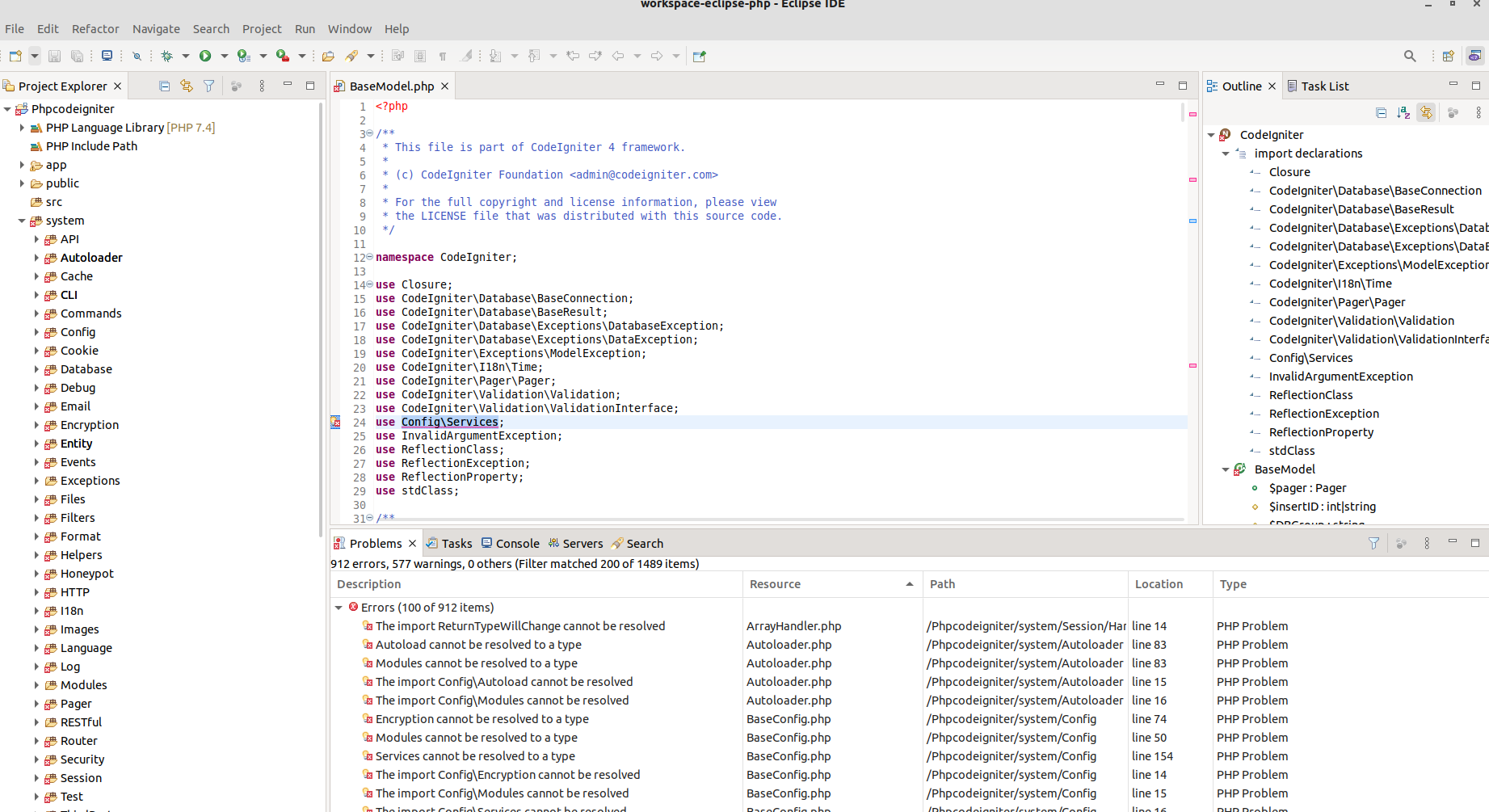The width and height of the screenshot is (1489, 812).
Task: Open the Search tab in the bottom panel
Action: coord(637,543)
